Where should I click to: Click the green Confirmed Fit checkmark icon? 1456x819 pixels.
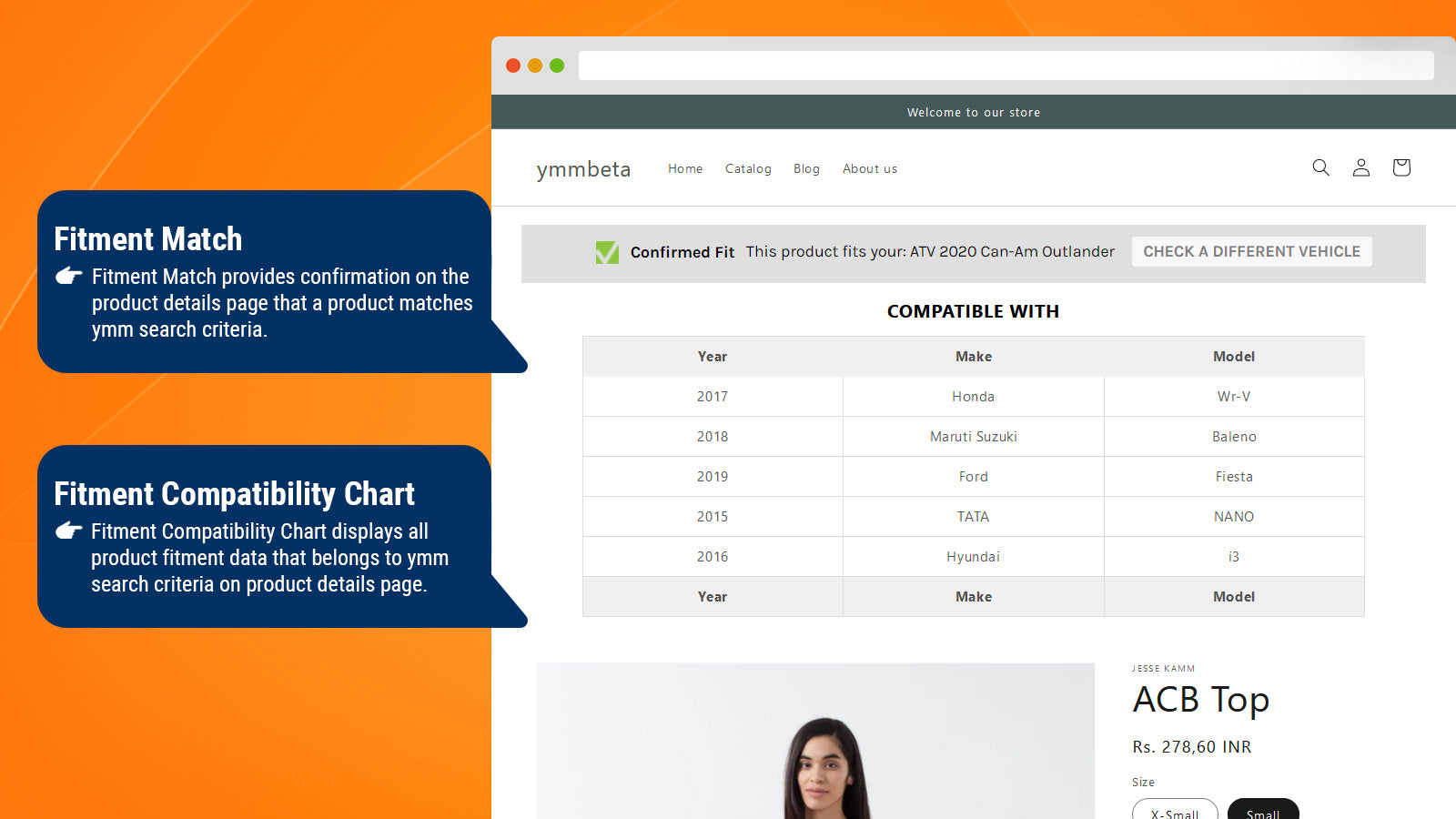(x=608, y=252)
